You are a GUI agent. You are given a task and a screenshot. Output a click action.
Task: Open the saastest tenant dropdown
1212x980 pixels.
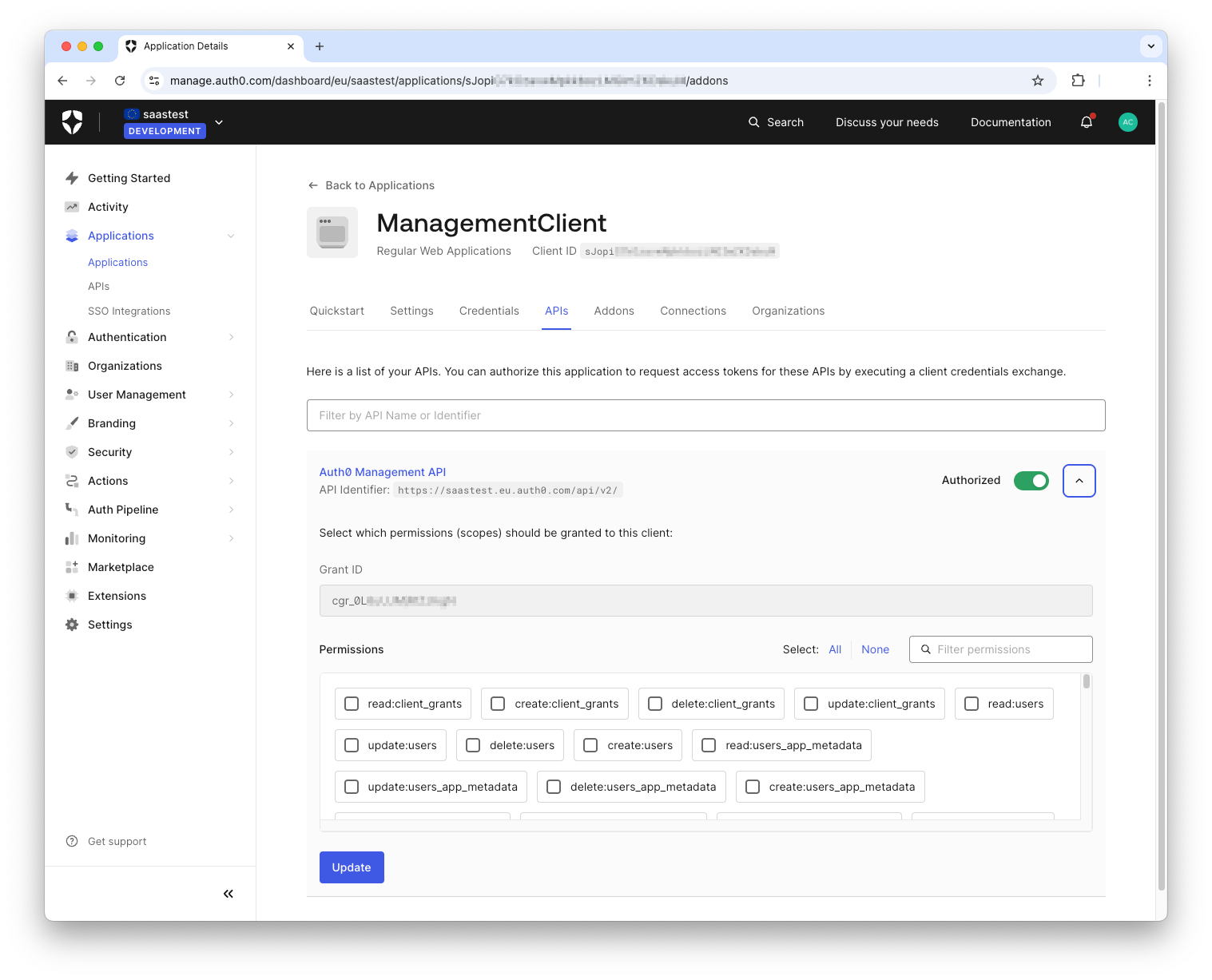pos(219,122)
